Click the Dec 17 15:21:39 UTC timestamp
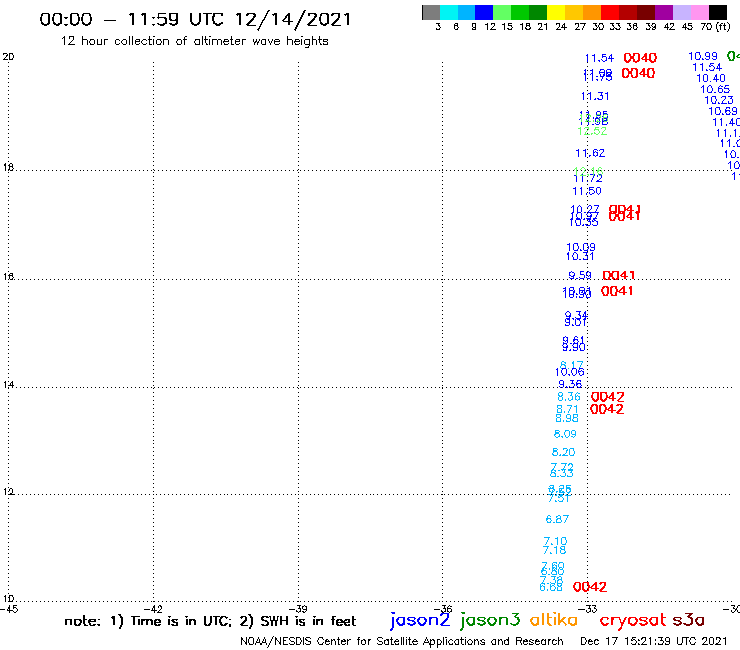The image size is (740, 650). tap(654, 641)
